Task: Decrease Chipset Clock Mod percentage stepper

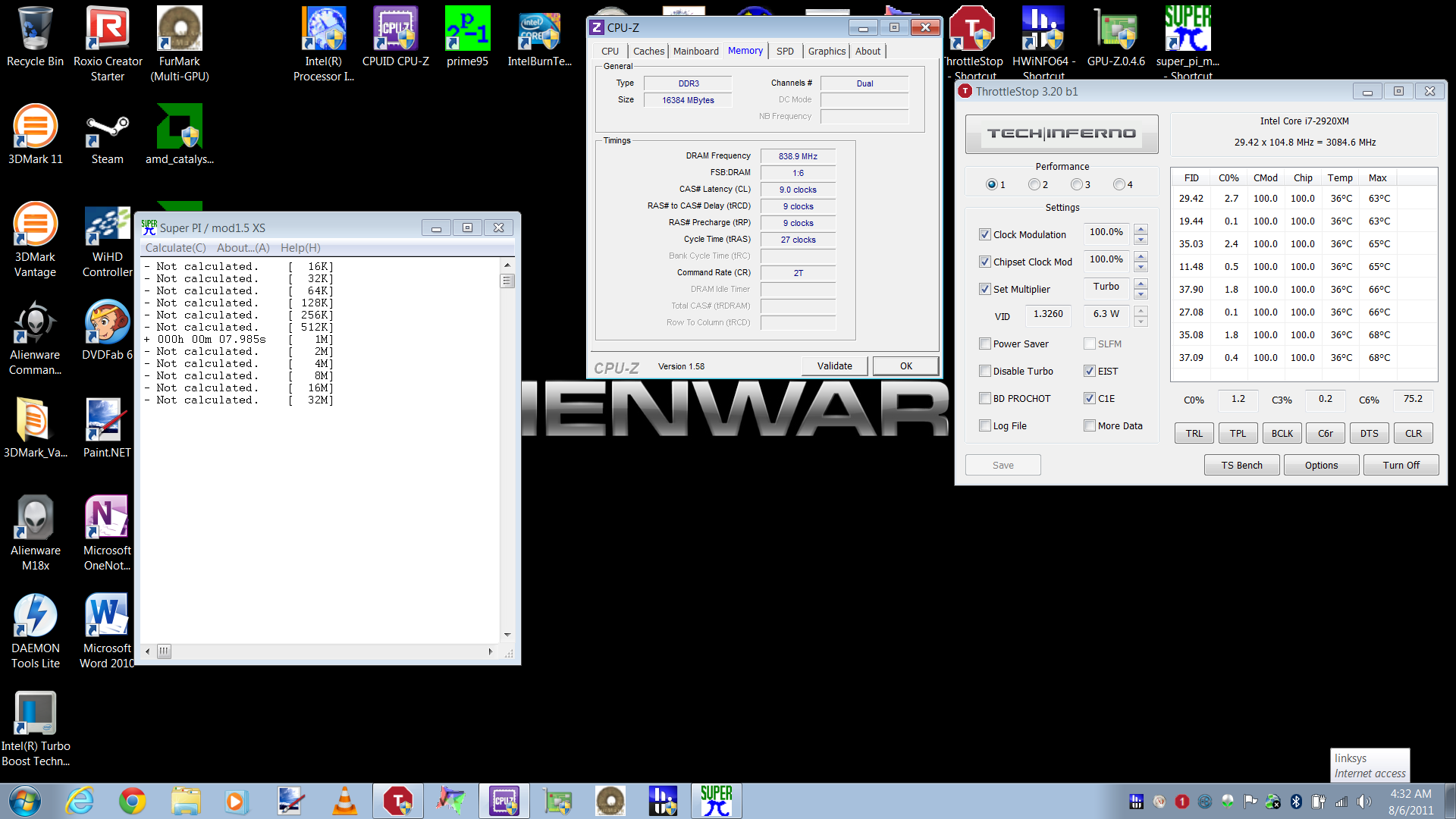Action: (x=1141, y=268)
